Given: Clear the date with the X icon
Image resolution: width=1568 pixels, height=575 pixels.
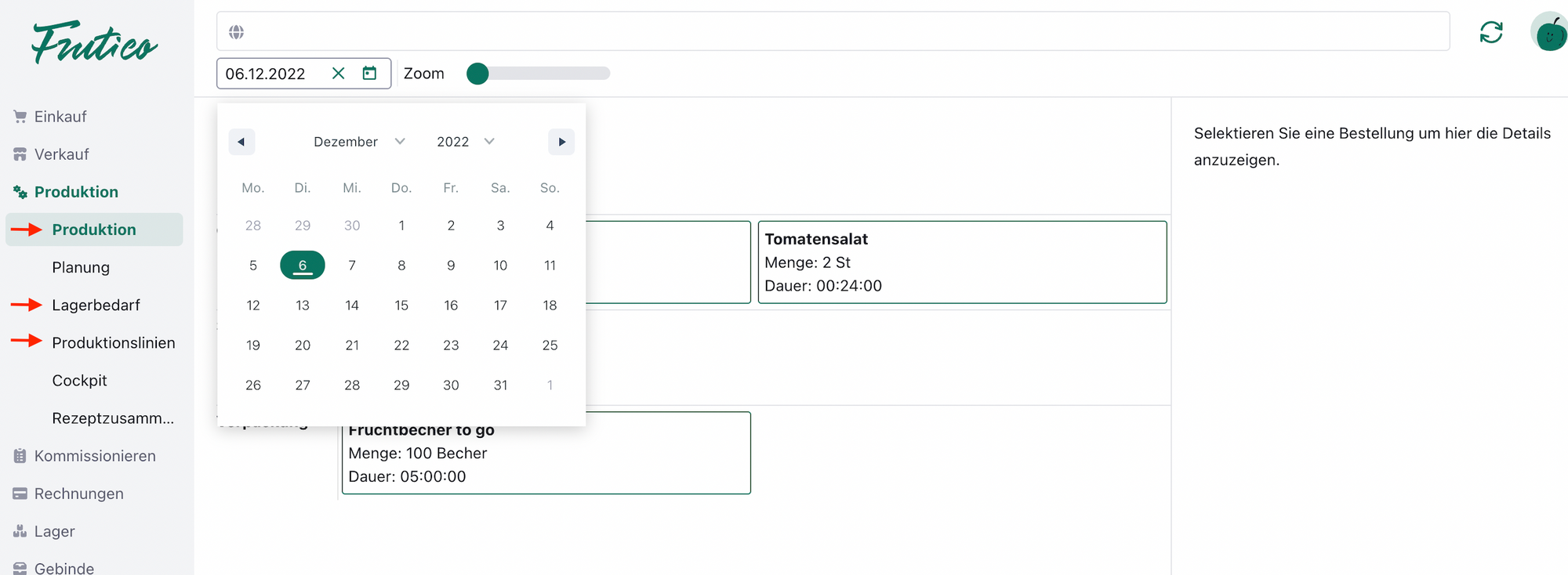Looking at the screenshot, I should 338,74.
